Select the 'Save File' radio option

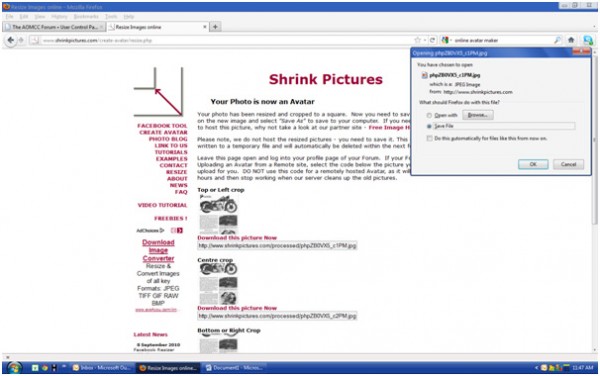coord(429,126)
